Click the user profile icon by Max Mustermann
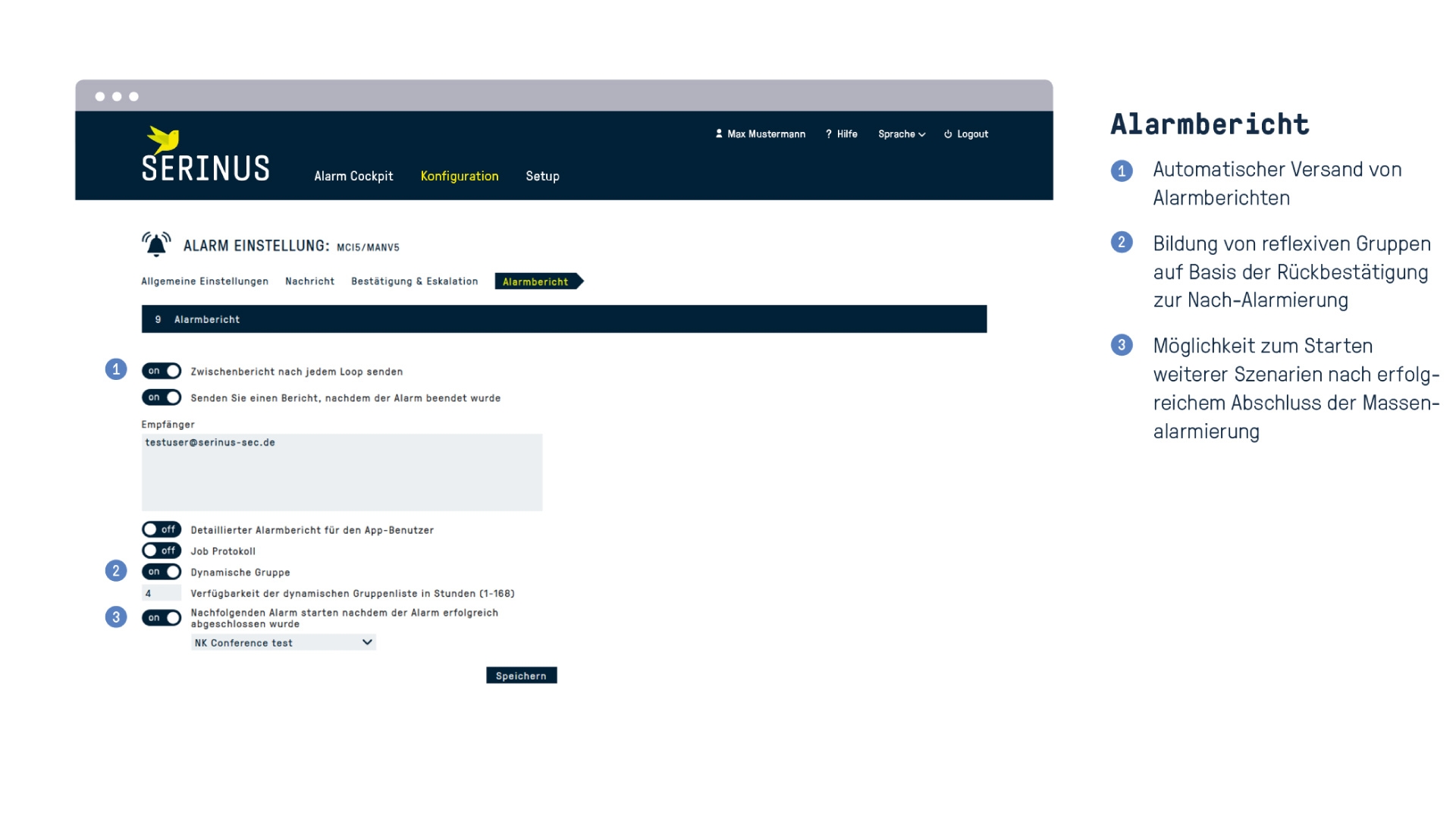Viewport: 1456px width, 819px height. click(x=719, y=133)
